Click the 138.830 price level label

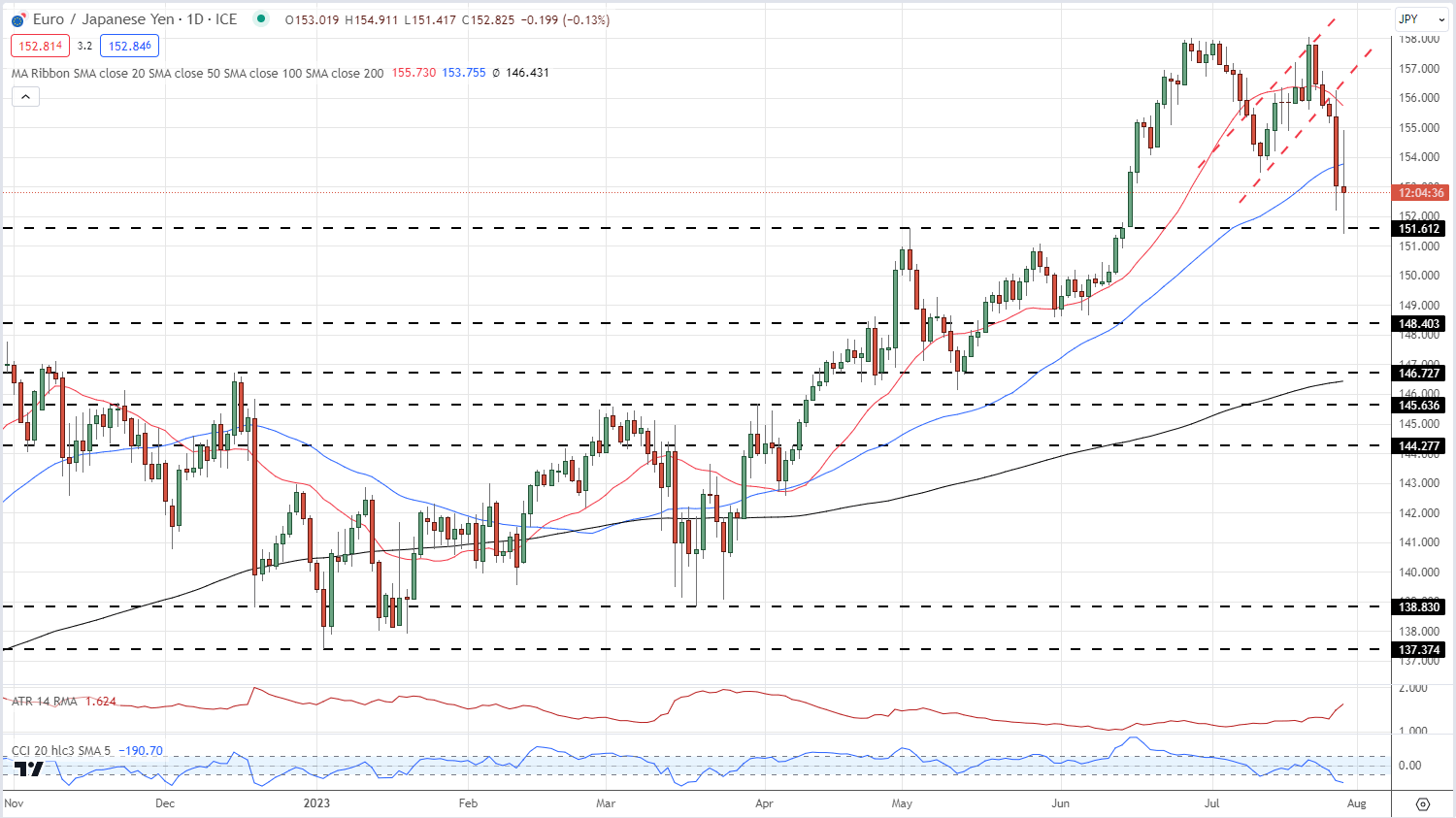tap(1420, 607)
